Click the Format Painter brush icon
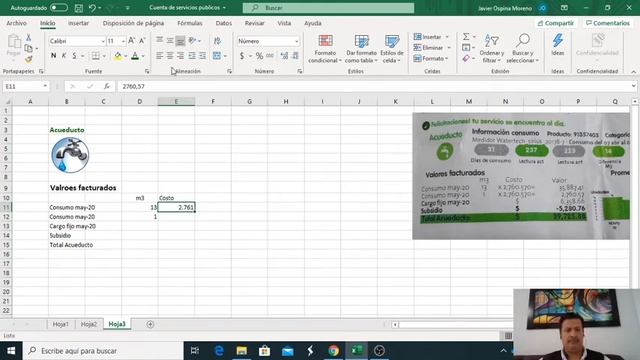Screen dimensions: 640x360 [29, 60]
